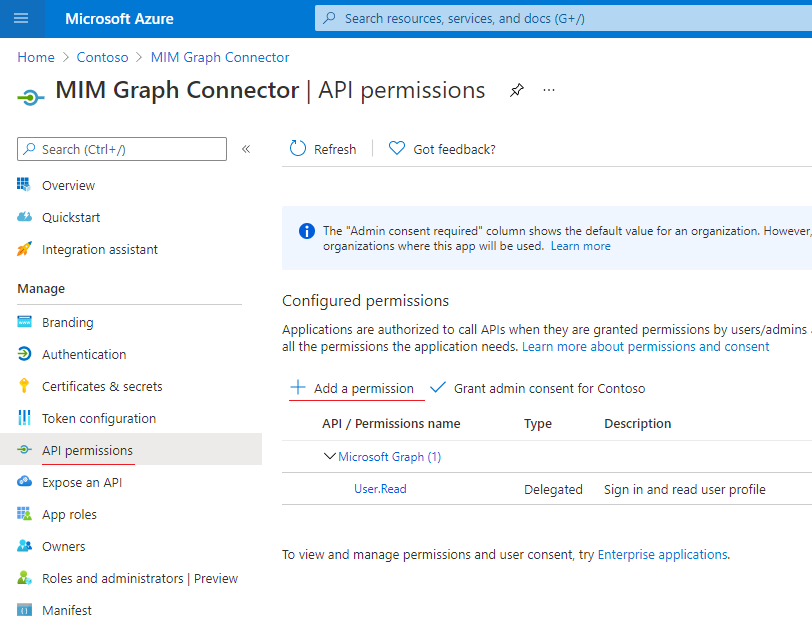Click the Manage section heading

point(41,288)
